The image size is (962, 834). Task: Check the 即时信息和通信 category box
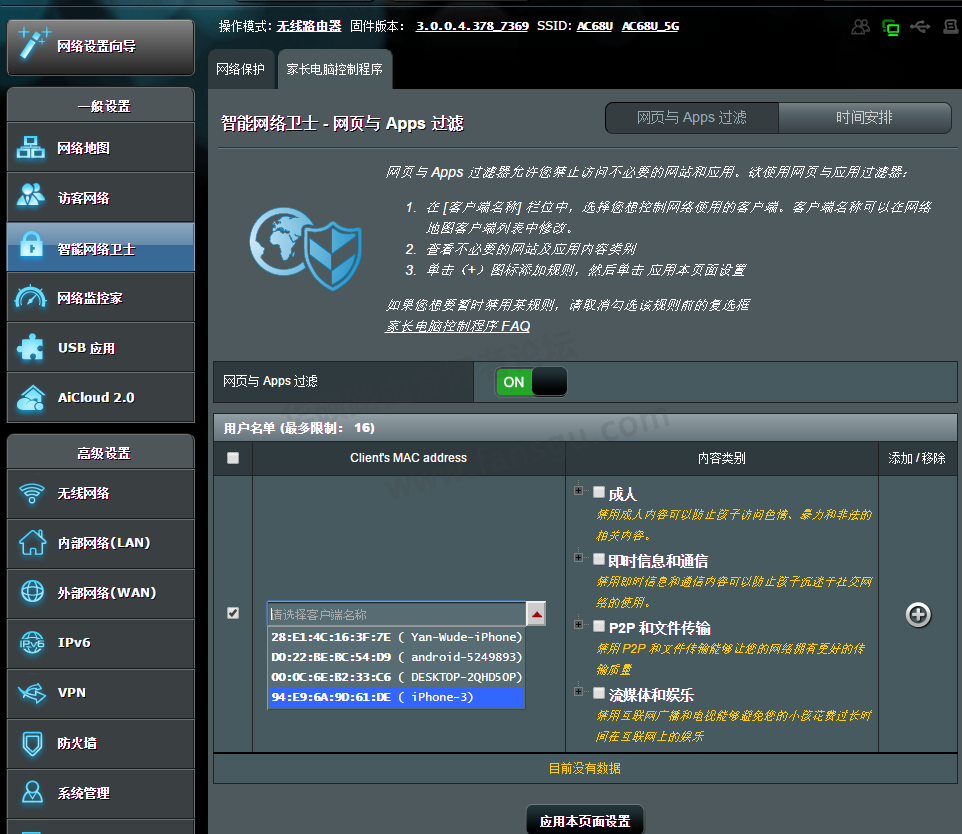599,558
